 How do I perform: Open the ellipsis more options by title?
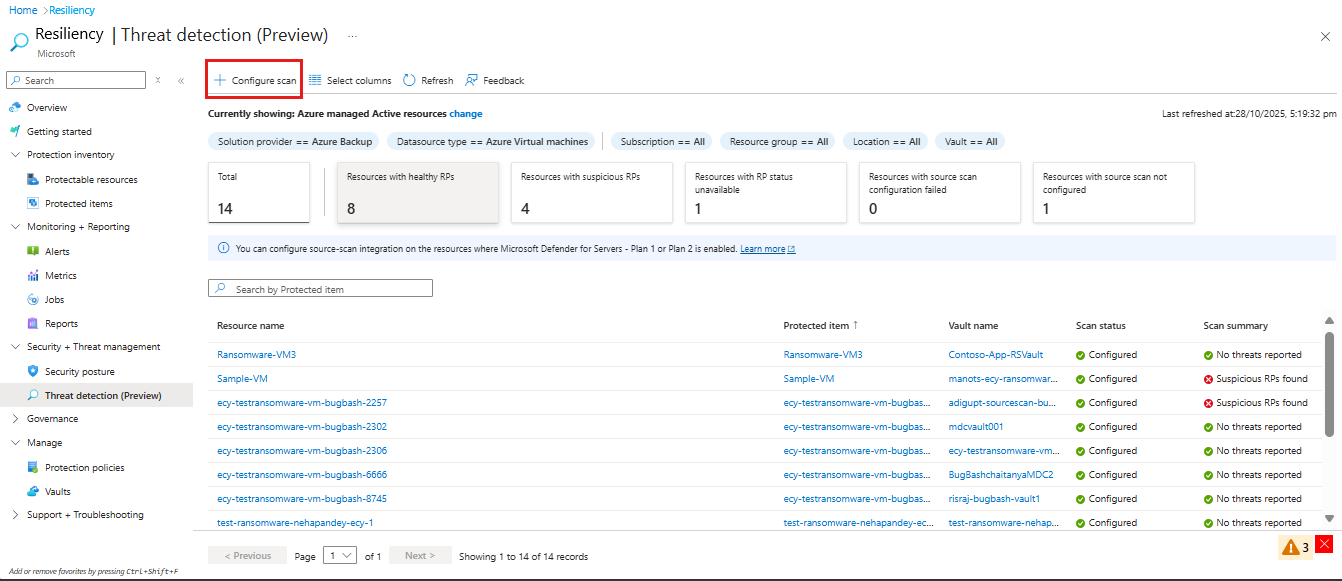(352, 36)
